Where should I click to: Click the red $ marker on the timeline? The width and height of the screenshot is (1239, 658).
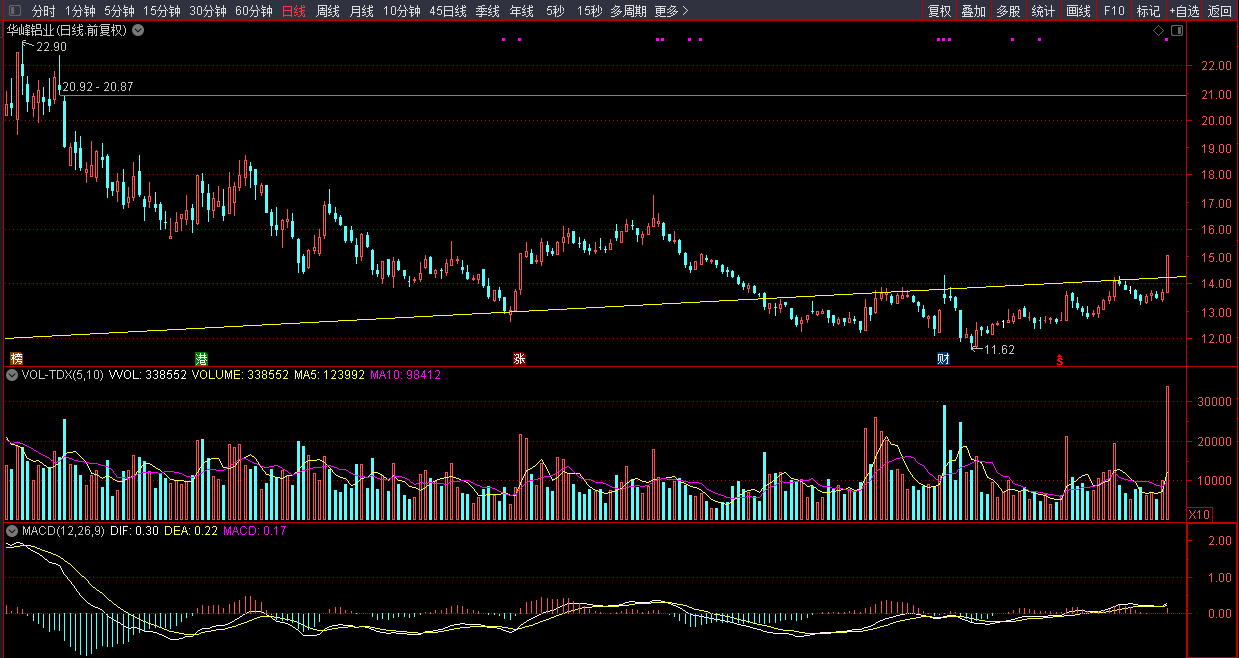point(1059,359)
